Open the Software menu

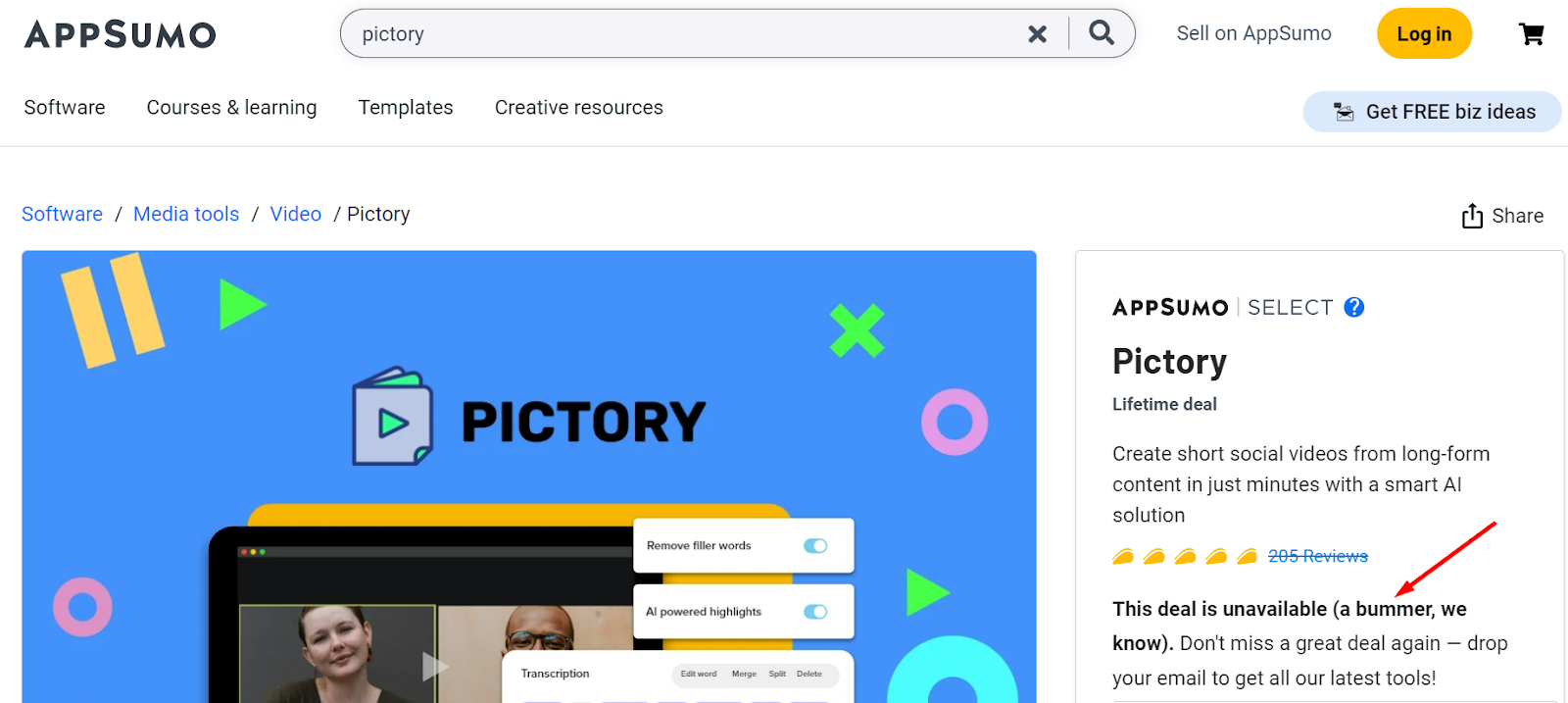pyautogui.click(x=65, y=108)
